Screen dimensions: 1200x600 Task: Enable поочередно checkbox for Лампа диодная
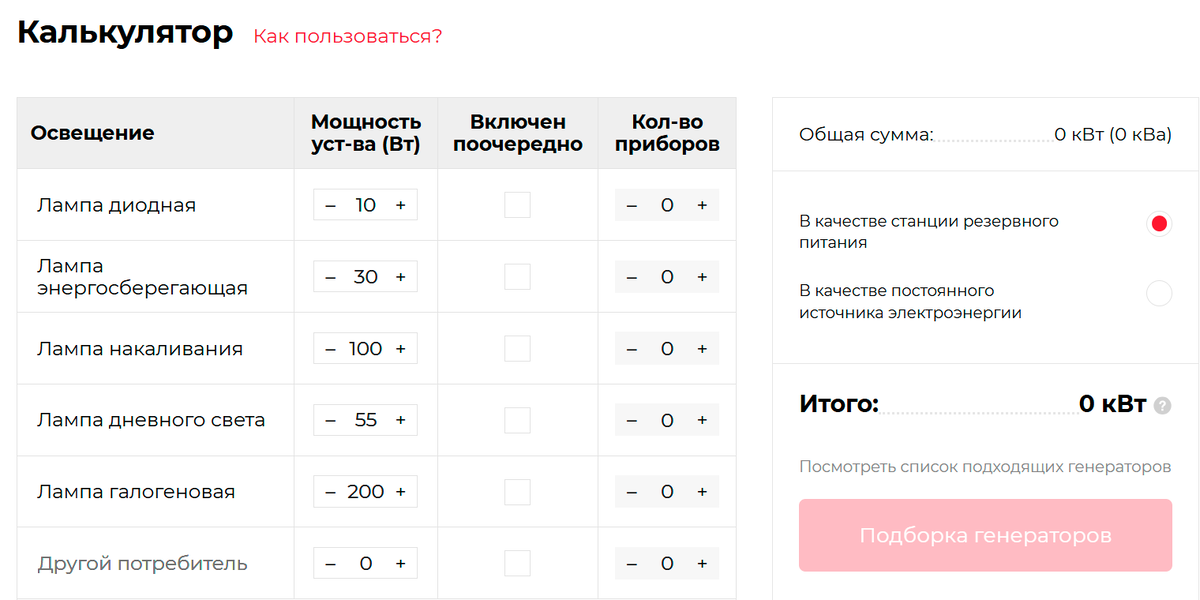(x=517, y=205)
